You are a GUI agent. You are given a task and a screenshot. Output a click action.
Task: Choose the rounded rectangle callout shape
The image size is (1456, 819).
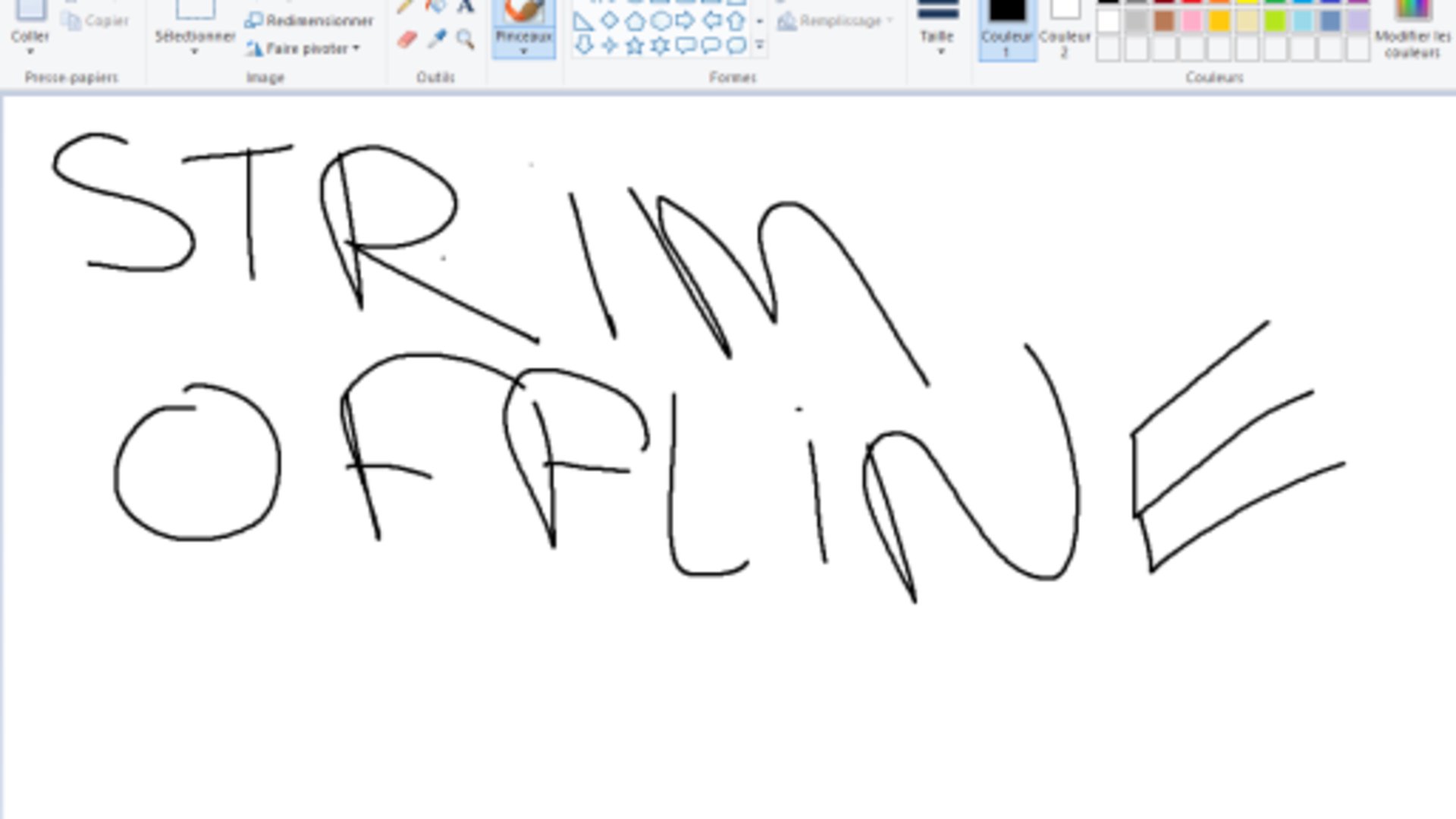pos(686,46)
